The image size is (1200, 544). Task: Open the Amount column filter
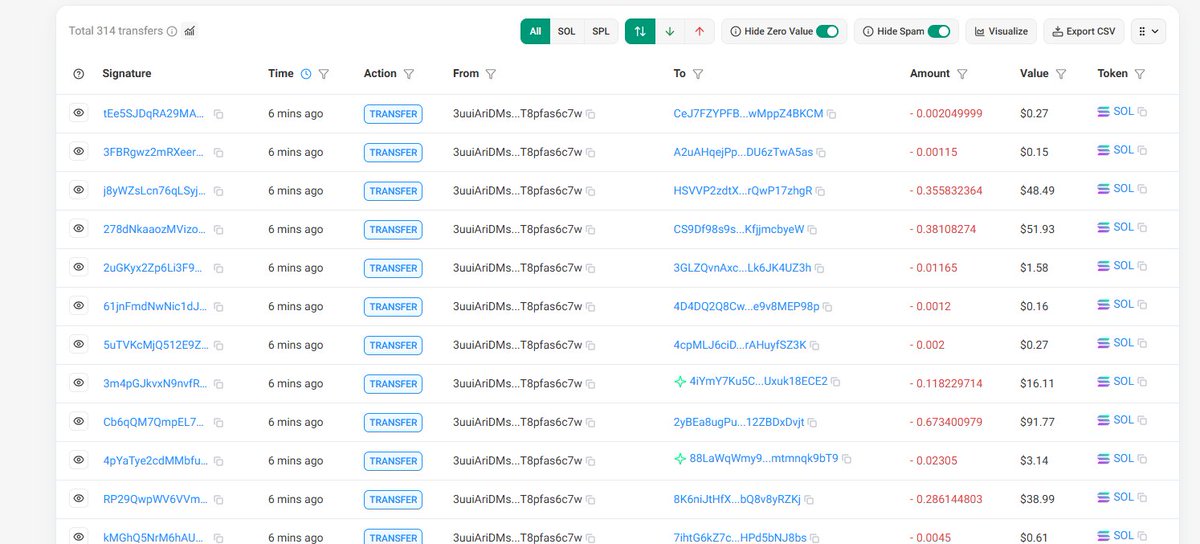[x=962, y=74]
